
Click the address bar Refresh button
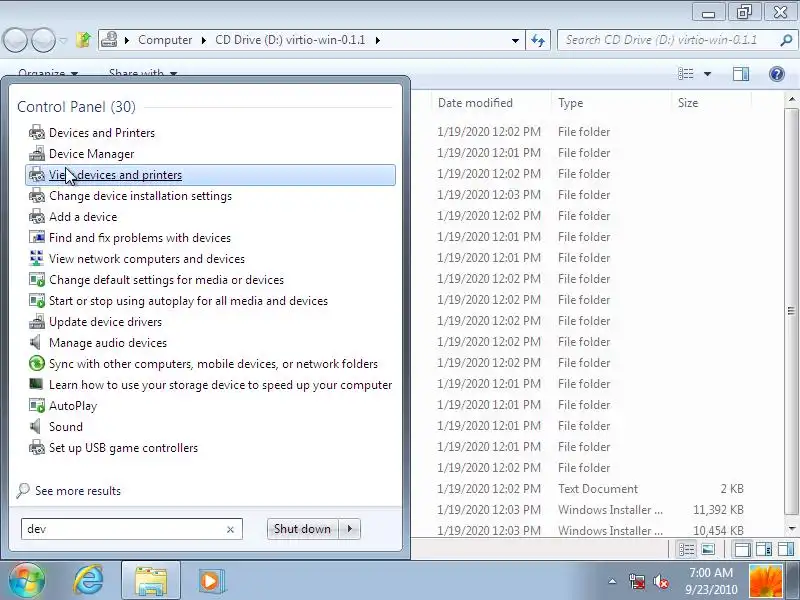538,40
